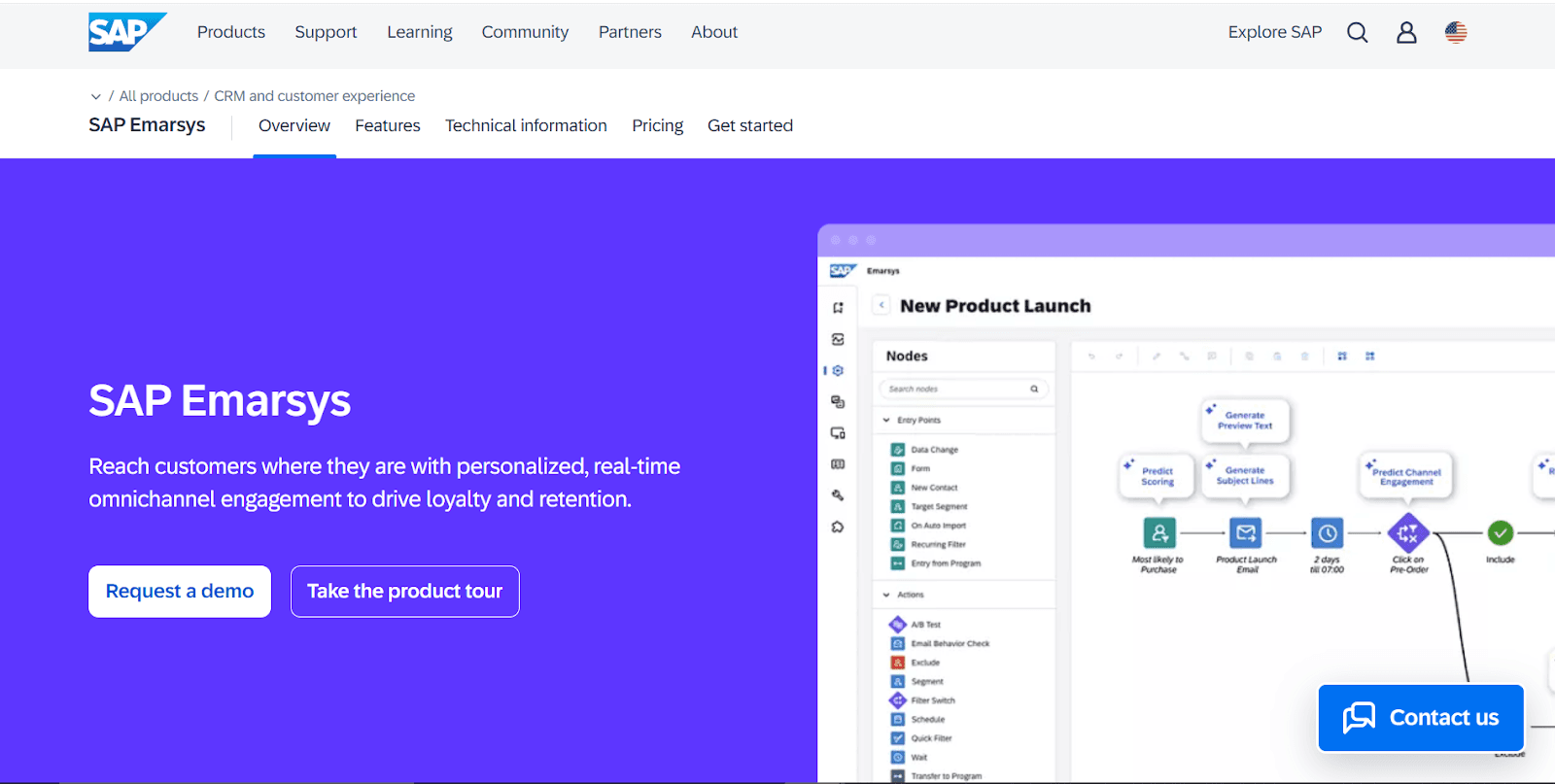
Task: Click the Predict Scoring AI bubble
Action: pos(1157,476)
